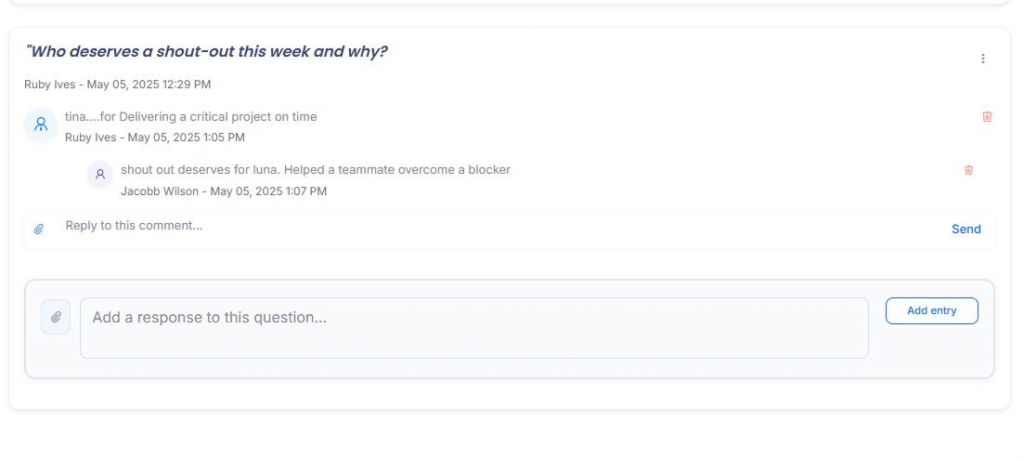
Task: Click the Jacobb Wilson 1:07 PM author line
Action: [223, 191]
